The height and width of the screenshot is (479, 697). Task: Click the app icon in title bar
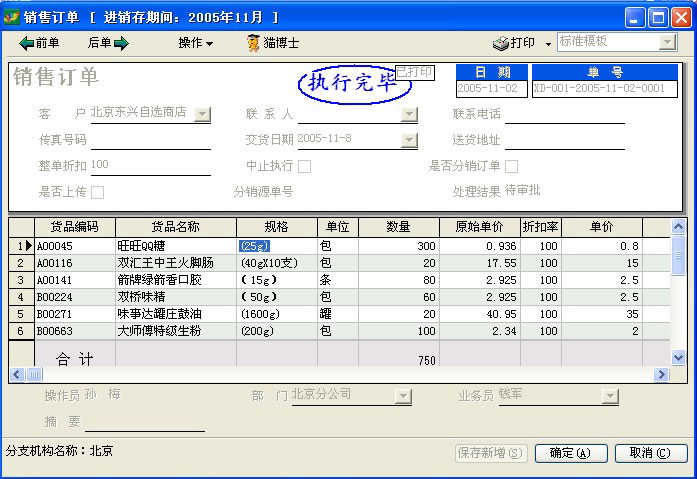point(12,17)
